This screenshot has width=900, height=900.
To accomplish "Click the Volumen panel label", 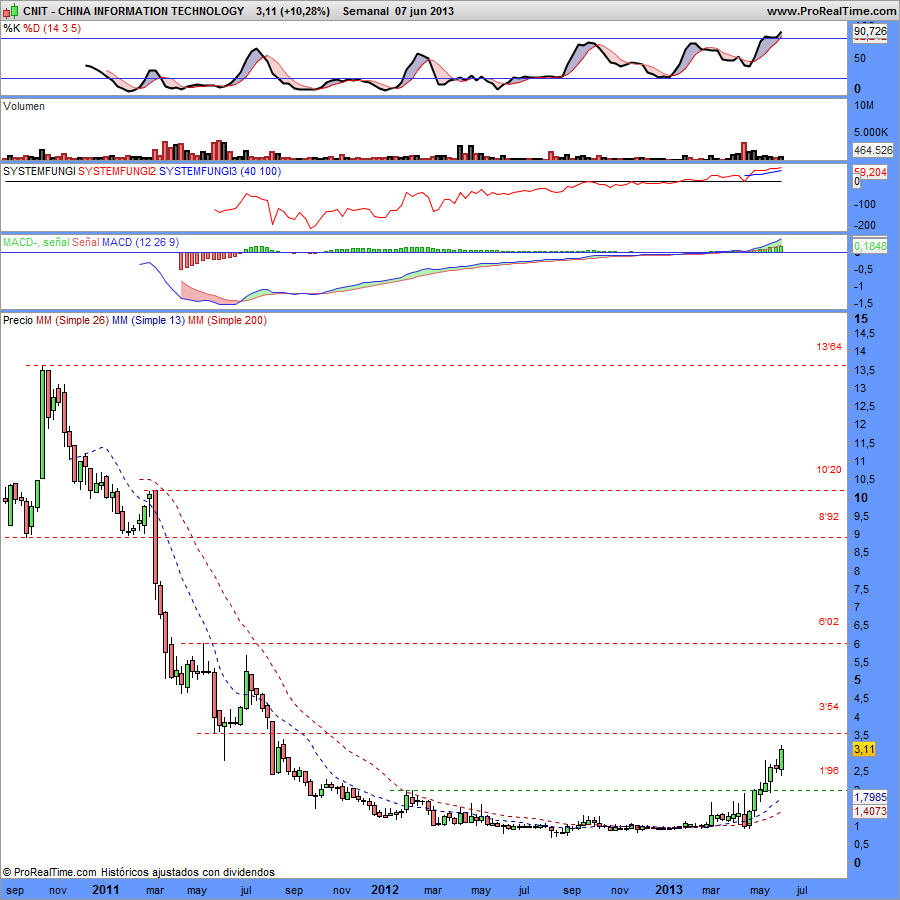I will 24,106.
